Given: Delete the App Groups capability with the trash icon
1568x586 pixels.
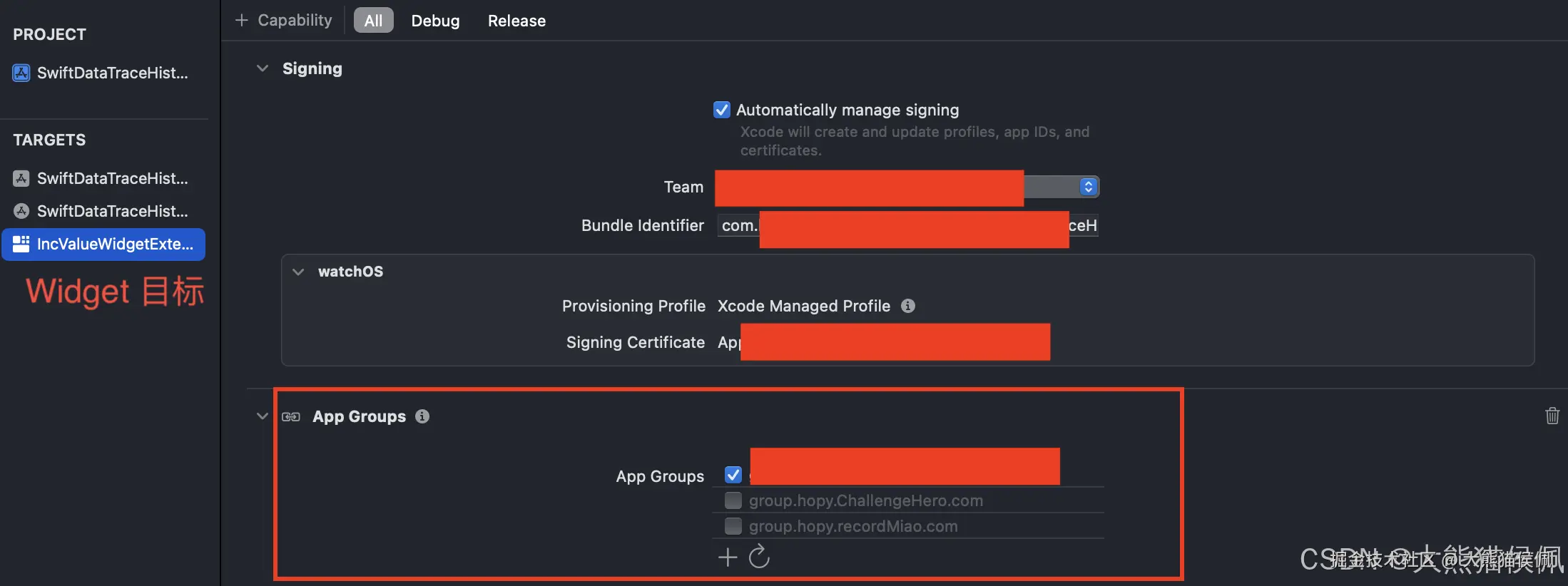Looking at the screenshot, I should (x=1552, y=416).
